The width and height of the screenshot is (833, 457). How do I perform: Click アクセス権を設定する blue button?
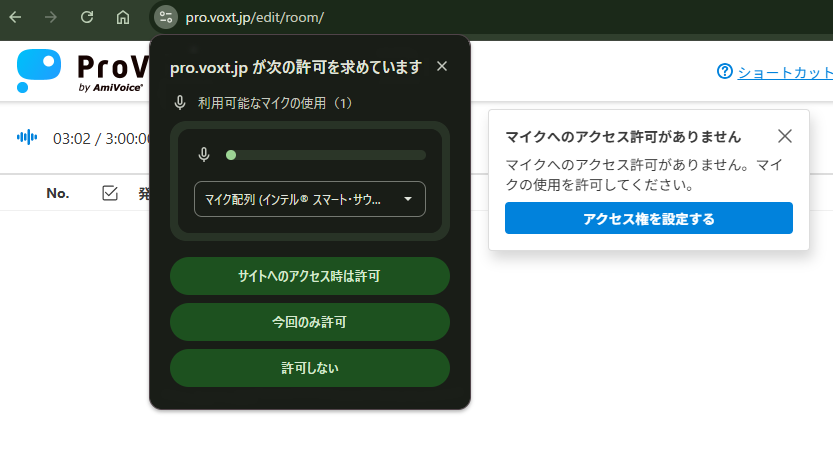(649, 218)
